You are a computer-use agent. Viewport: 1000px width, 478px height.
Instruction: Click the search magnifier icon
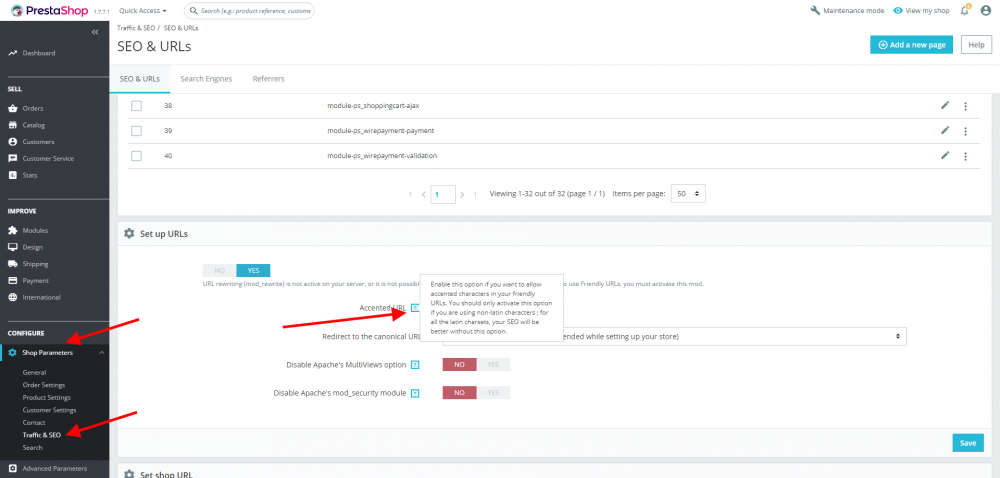coord(193,11)
